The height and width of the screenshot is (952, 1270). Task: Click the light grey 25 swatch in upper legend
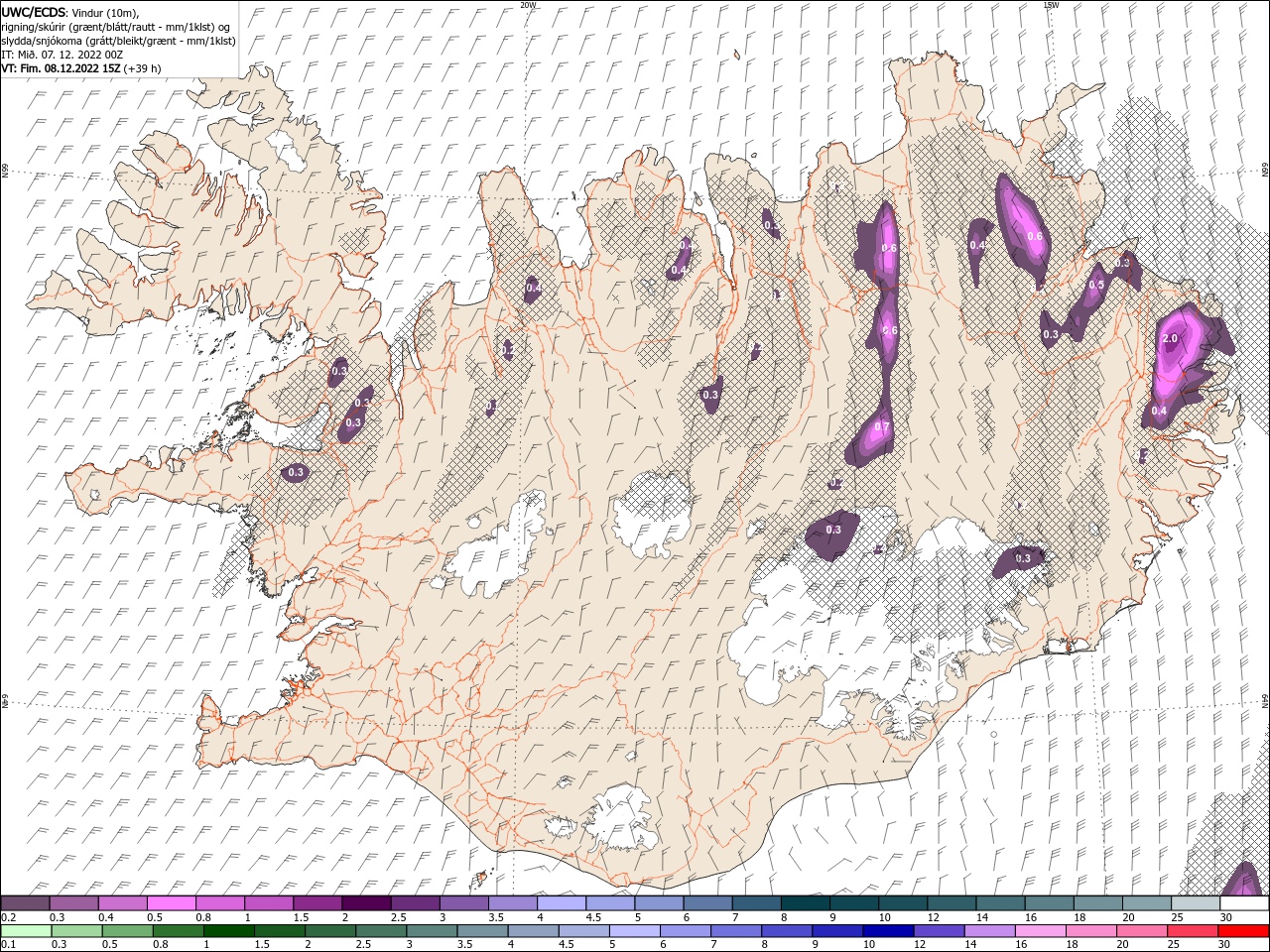click(1196, 903)
